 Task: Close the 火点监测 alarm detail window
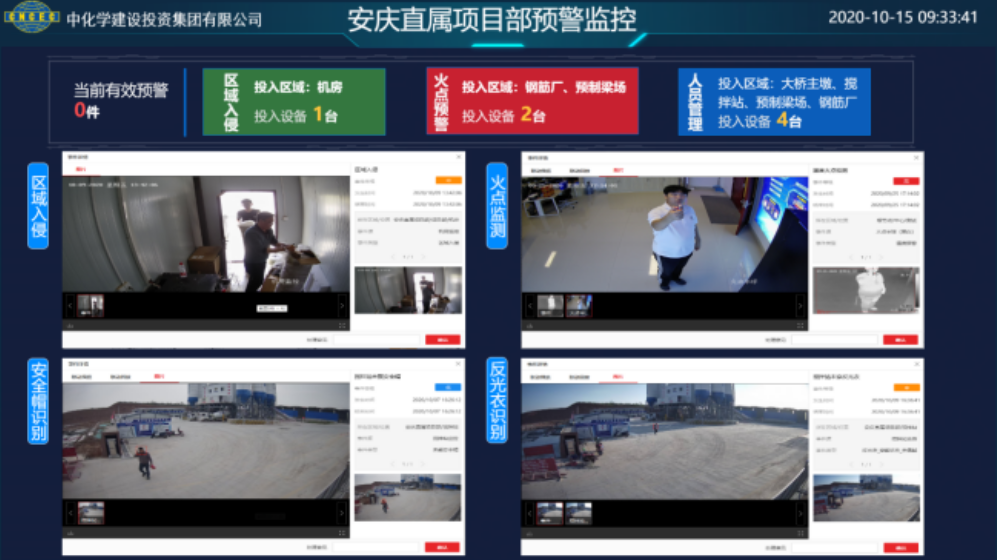(916, 158)
